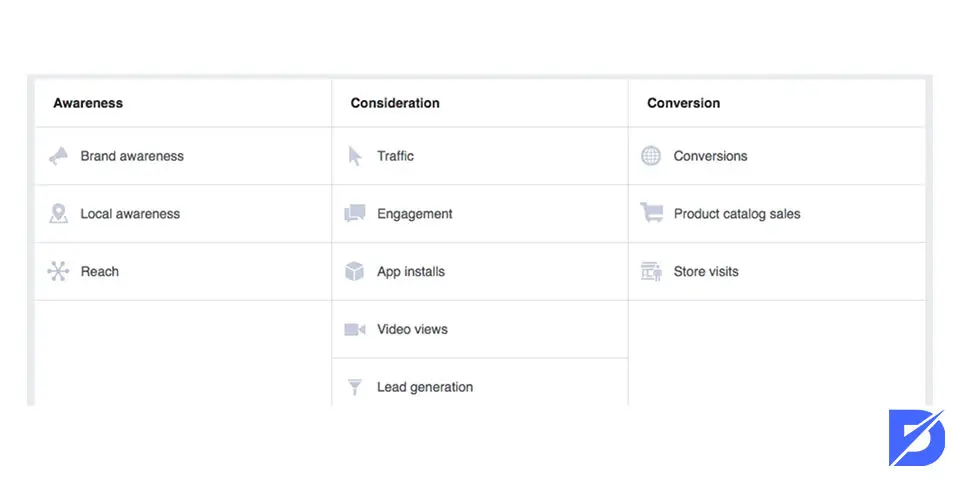The height and width of the screenshot is (480, 960).
Task: Click the Awareness column header
Action: [88, 103]
